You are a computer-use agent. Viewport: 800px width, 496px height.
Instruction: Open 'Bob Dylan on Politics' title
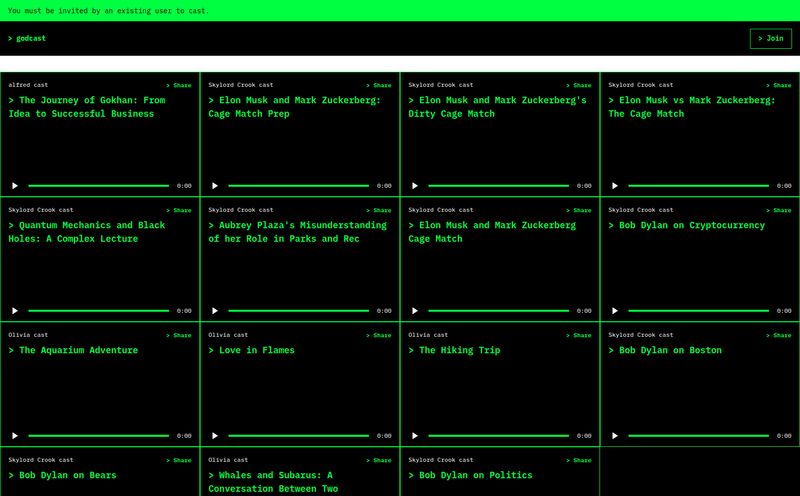click(x=470, y=476)
